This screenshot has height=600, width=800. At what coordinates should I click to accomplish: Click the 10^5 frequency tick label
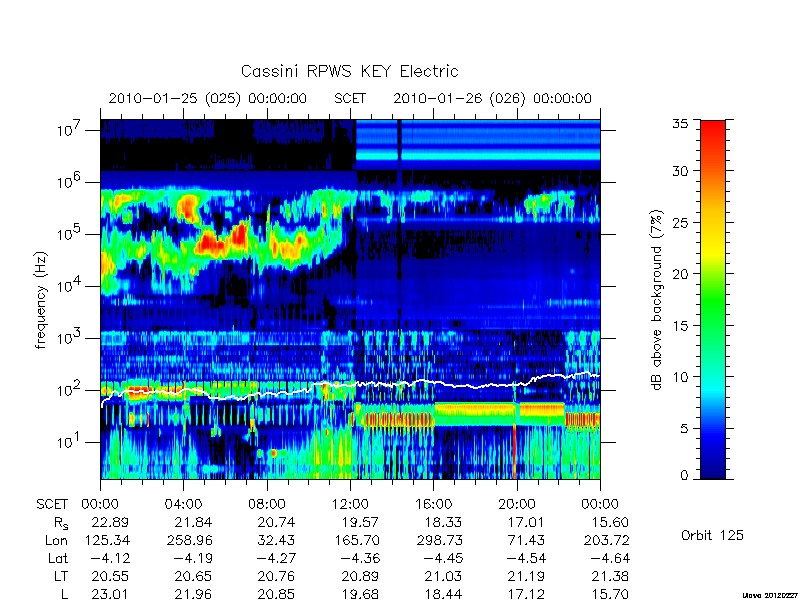click(69, 233)
